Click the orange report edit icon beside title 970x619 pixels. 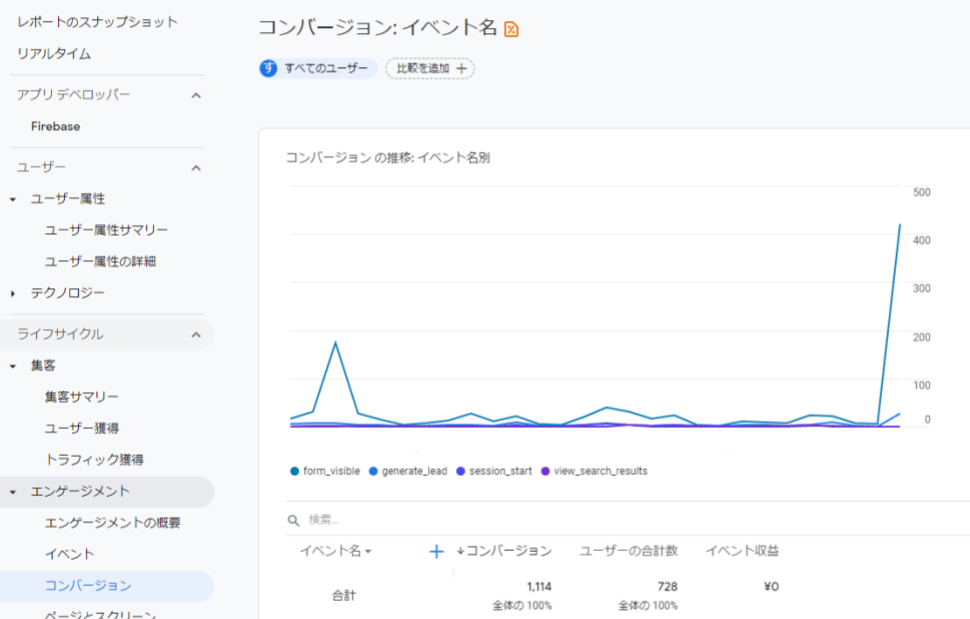[x=512, y=29]
